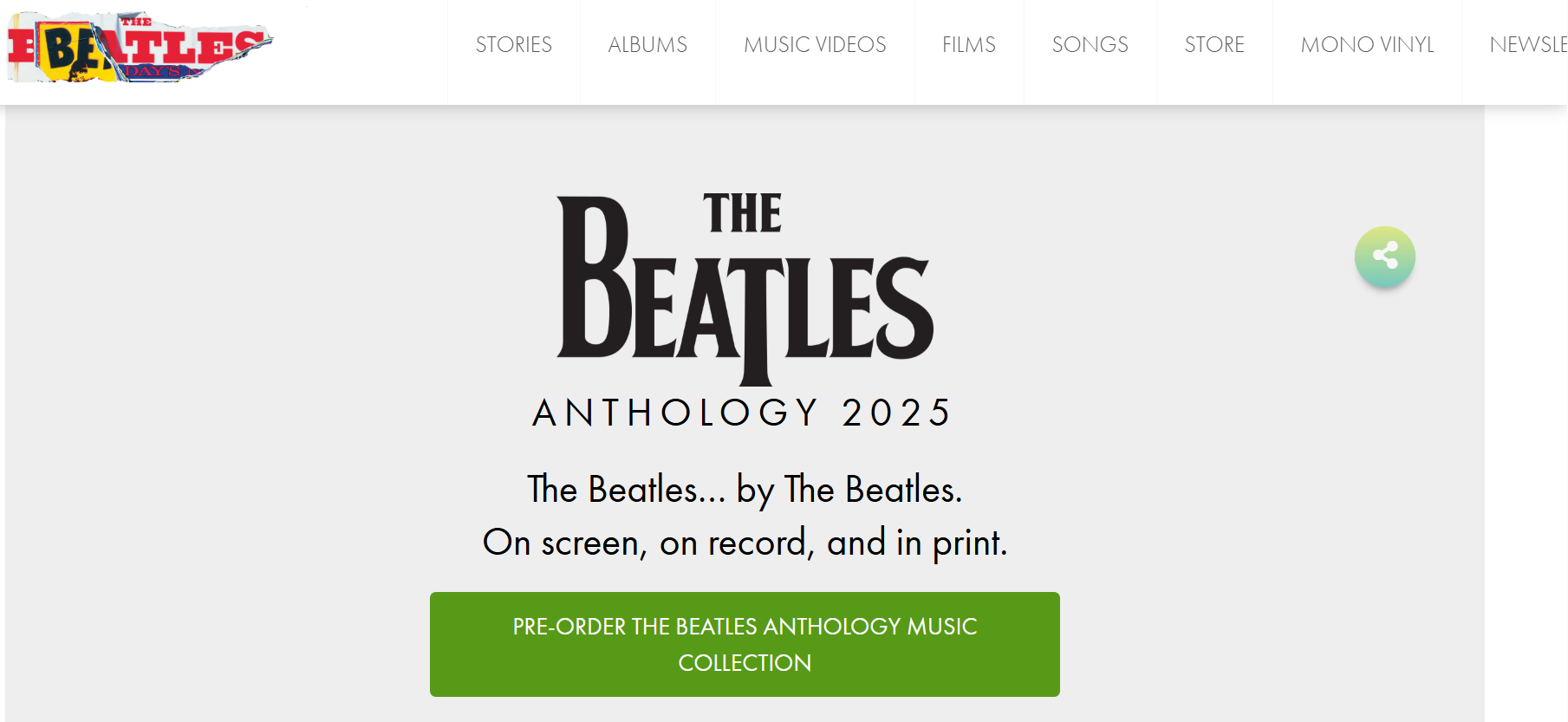1568x722 pixels.
Task: Click the green circular share icon
Action: pos(1384,257)
